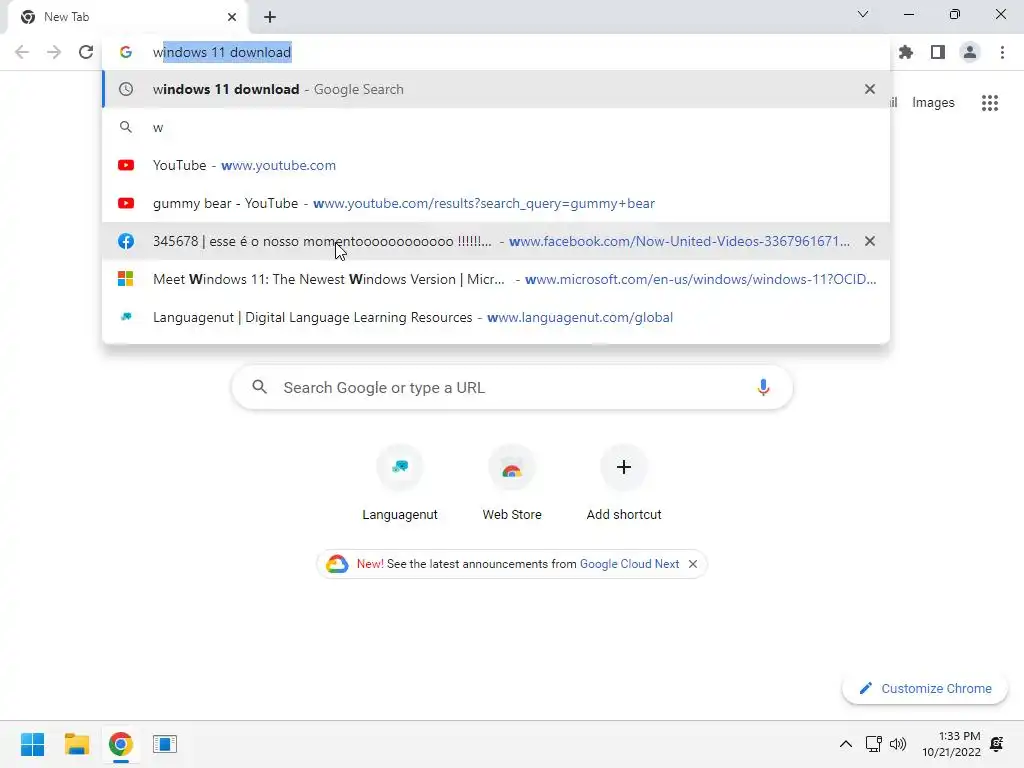Open the notifications tray icon
Image resolution: width=1024 pixels, height=768 pixels.
(997, 744)
